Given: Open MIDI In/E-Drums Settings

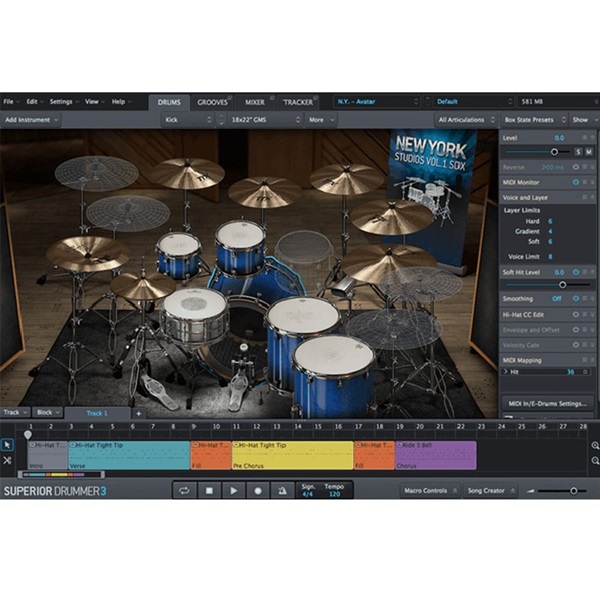Looking at the screenshot, I should pyautogui.click(x=547, y=404).
